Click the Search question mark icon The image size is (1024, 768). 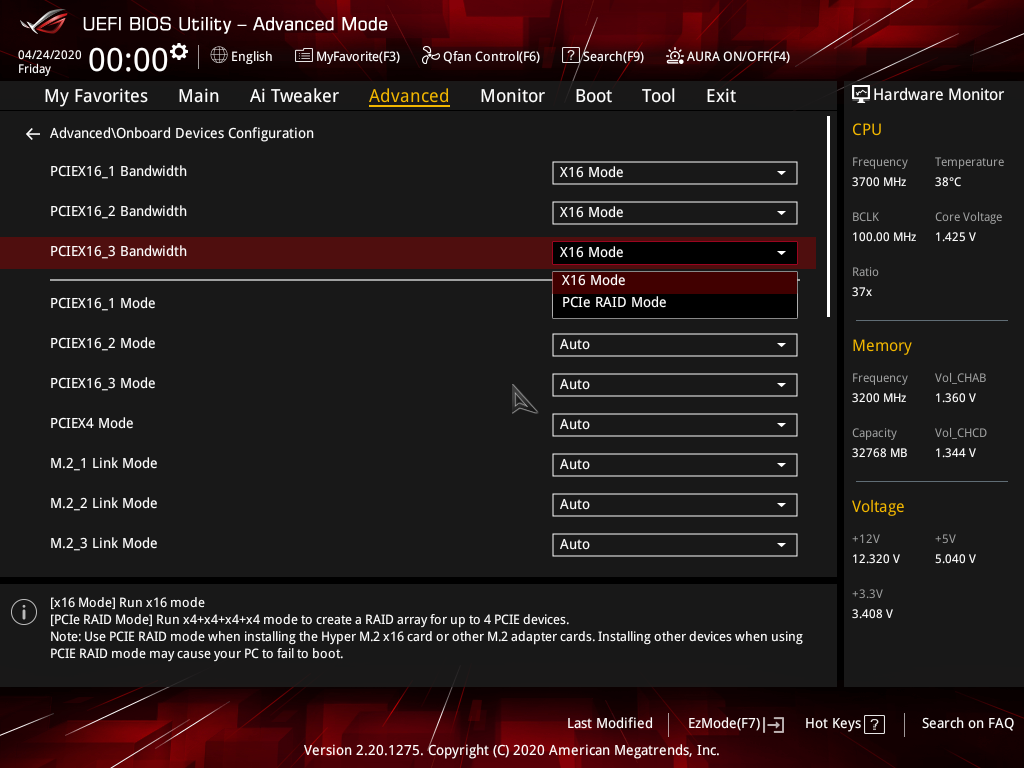(x=570, y=56)
